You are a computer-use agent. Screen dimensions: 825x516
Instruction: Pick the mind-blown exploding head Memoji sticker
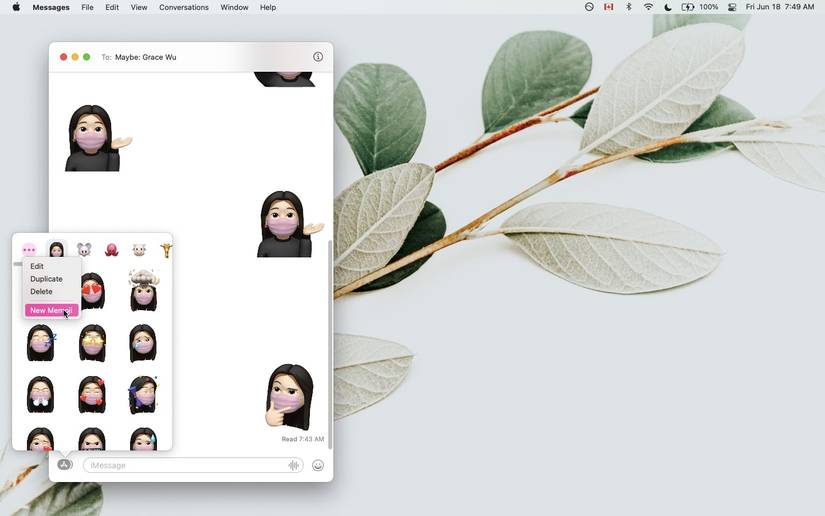point(144,290)
